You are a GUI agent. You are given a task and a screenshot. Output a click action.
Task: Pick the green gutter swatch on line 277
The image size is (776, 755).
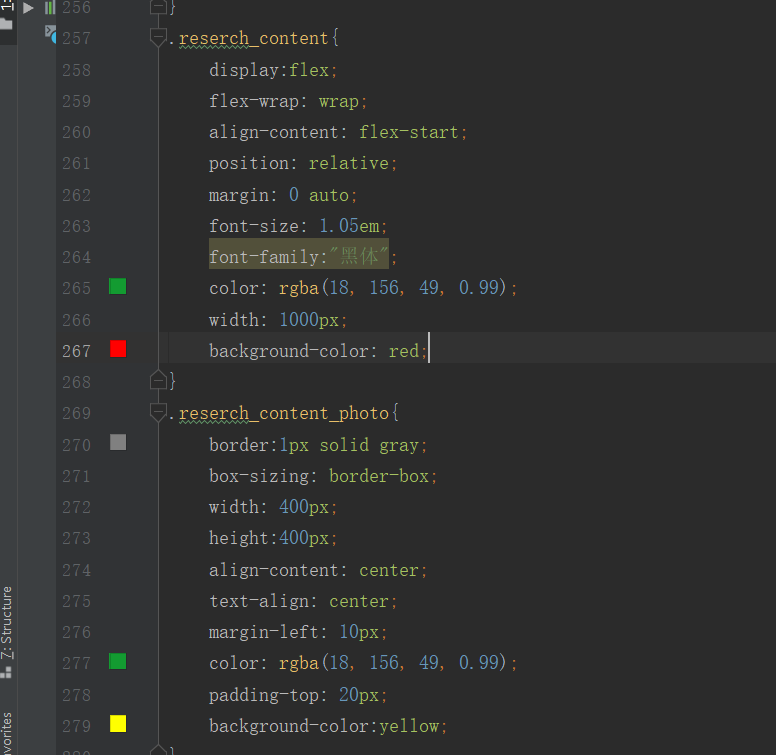[x=118, y=661]
